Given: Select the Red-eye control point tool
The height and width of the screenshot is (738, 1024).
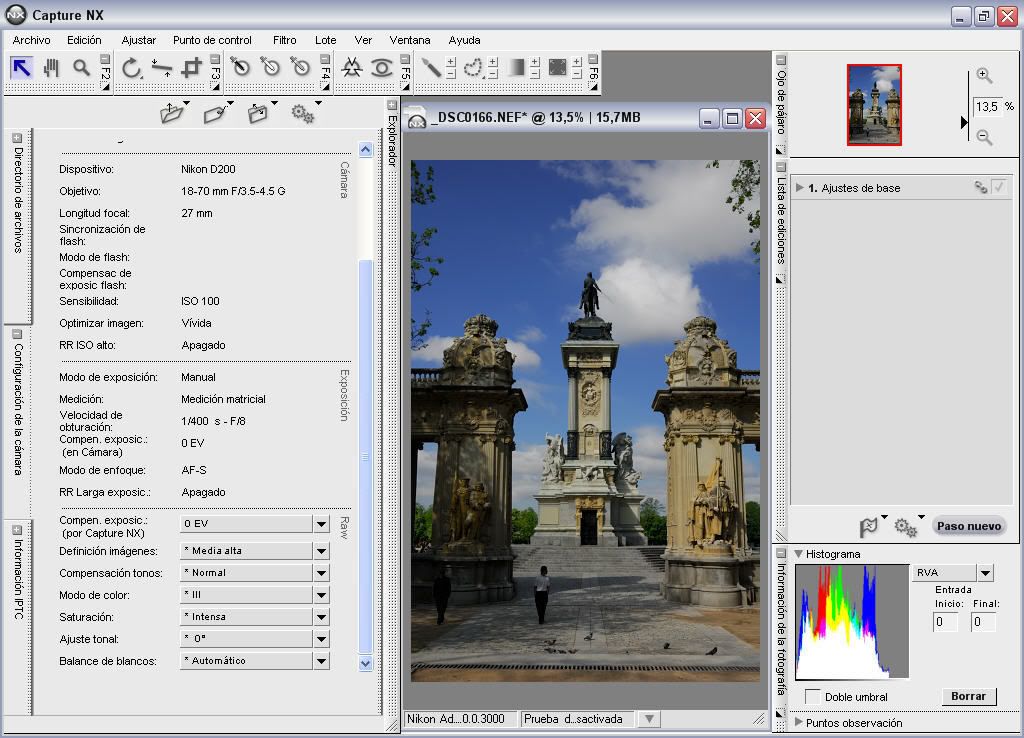Looking at the screenshot, I should pos(382,68).
